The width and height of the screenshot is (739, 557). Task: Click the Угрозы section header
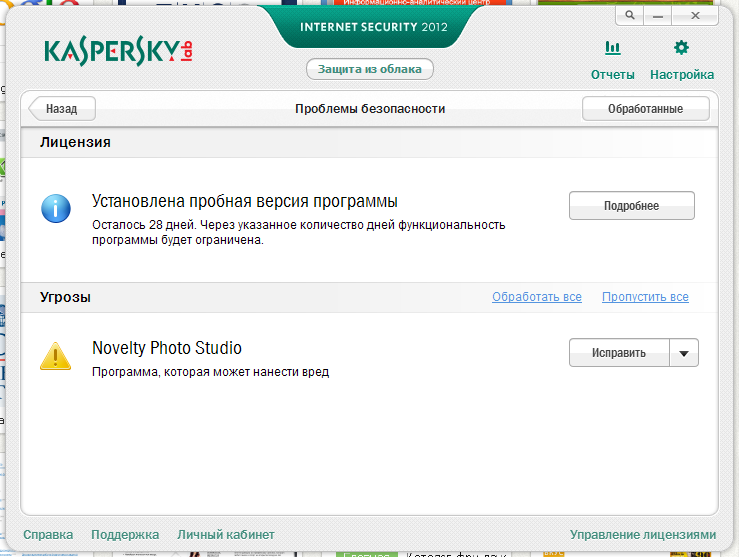(x=66, y=297)
